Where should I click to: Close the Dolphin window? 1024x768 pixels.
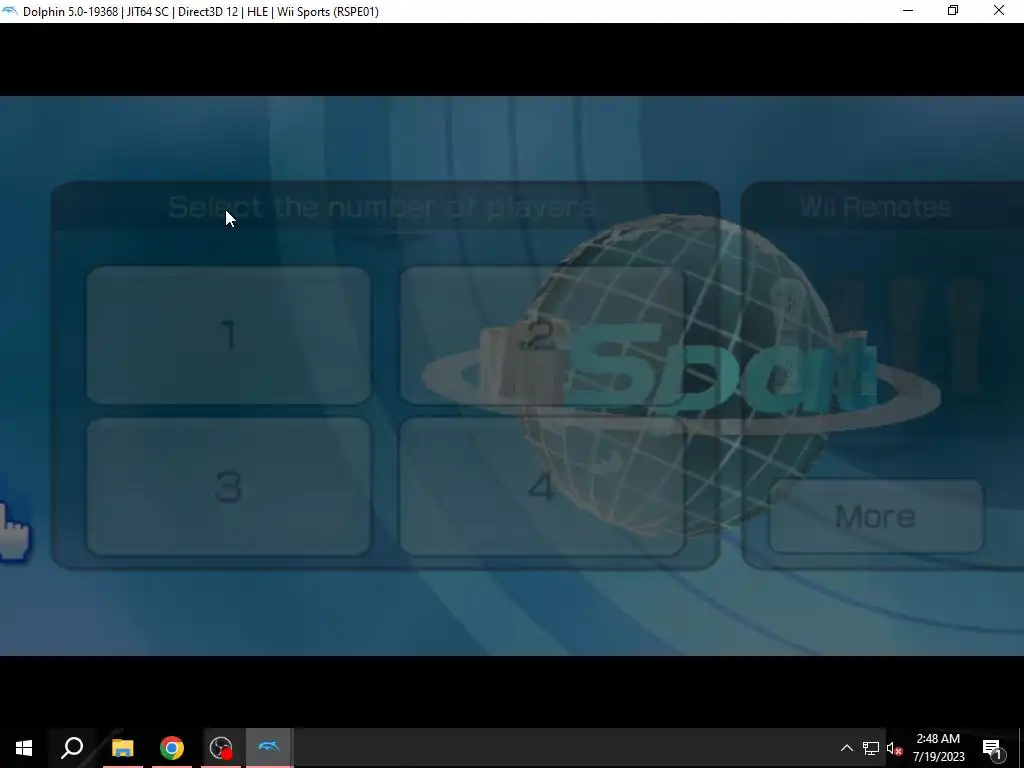point(999,11)
